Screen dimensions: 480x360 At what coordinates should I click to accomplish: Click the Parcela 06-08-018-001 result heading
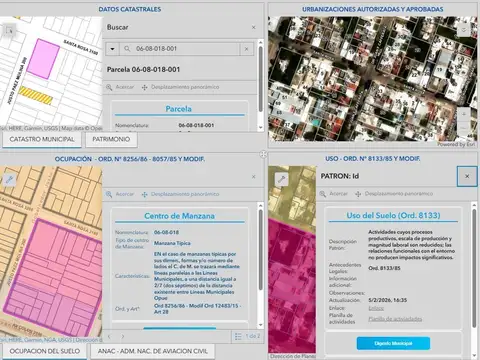(143, 70)
